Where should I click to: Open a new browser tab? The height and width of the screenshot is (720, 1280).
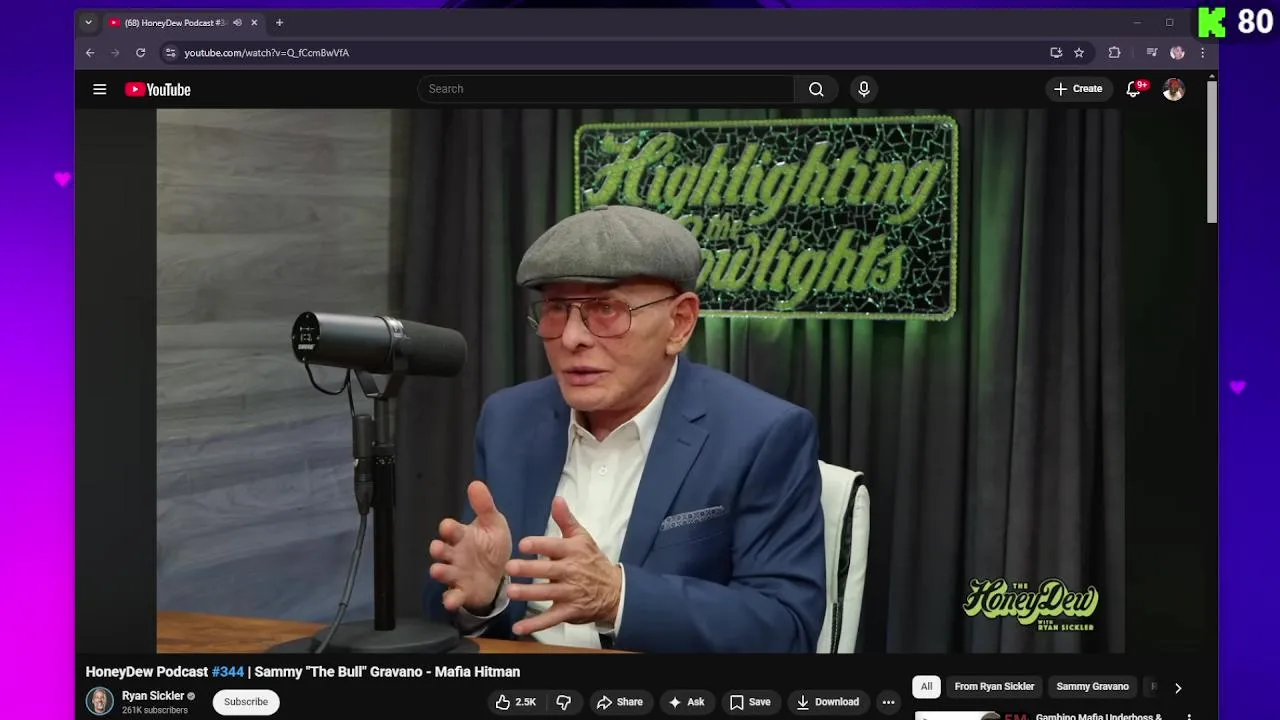279,22
